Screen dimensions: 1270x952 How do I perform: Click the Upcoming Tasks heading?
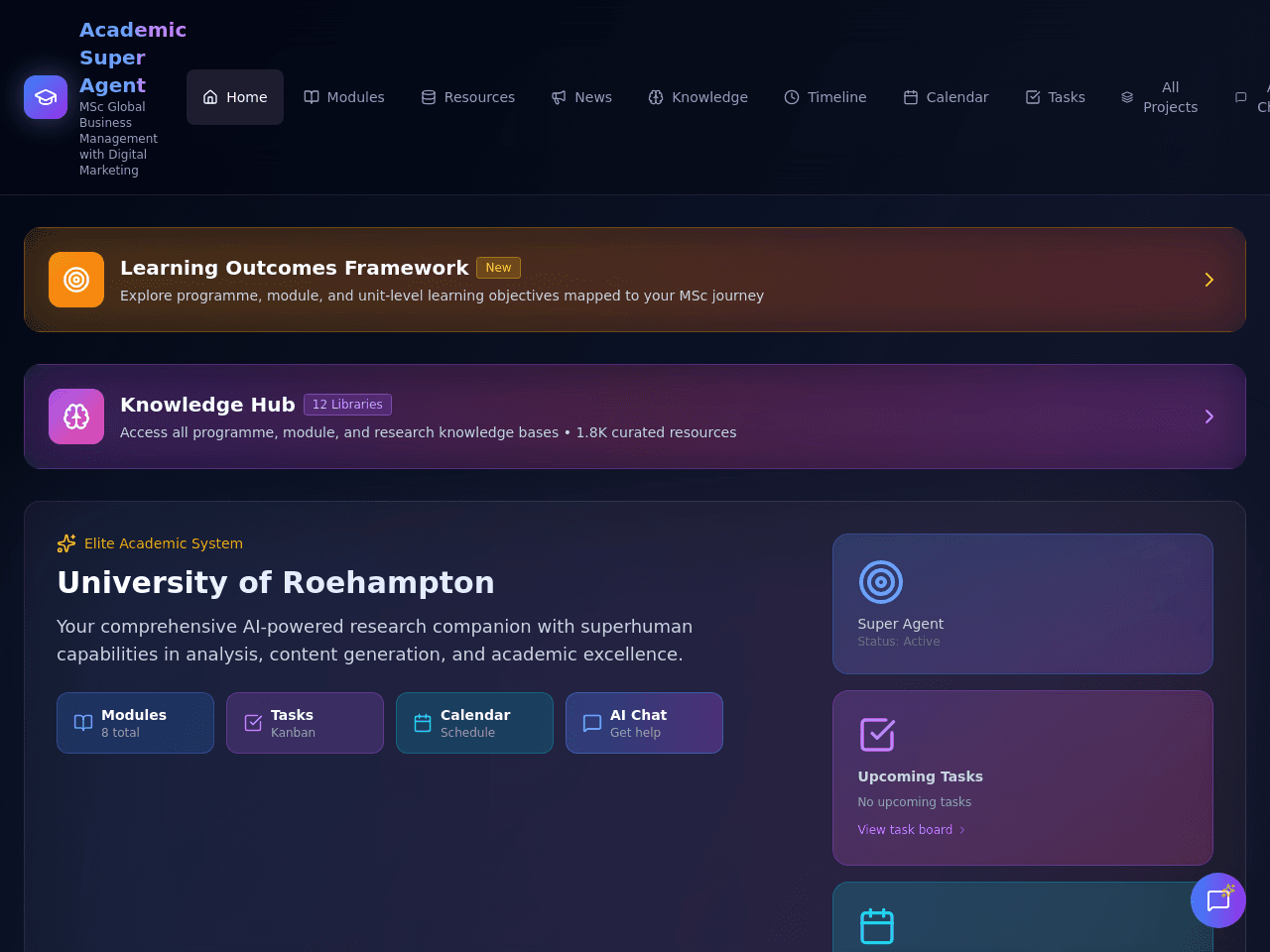point(921,776)
